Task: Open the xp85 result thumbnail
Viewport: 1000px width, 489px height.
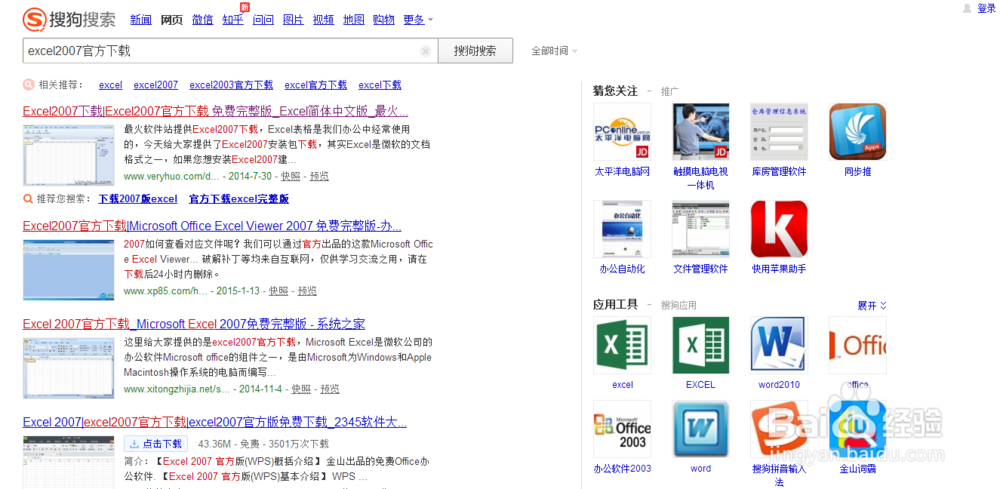Action: coord(69,270)
